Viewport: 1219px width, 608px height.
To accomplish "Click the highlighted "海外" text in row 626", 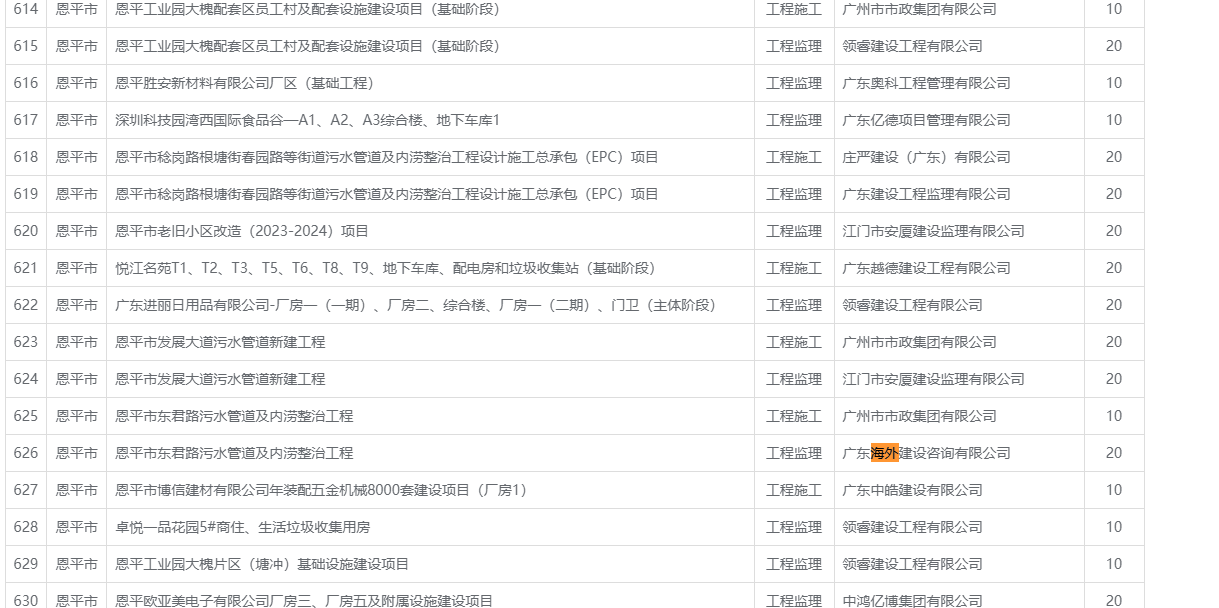I will pos(885,453).
